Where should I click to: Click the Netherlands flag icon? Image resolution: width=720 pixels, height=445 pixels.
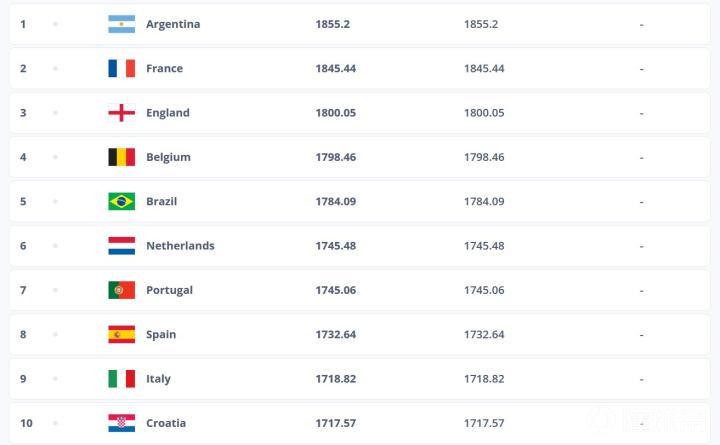[121, 245]
